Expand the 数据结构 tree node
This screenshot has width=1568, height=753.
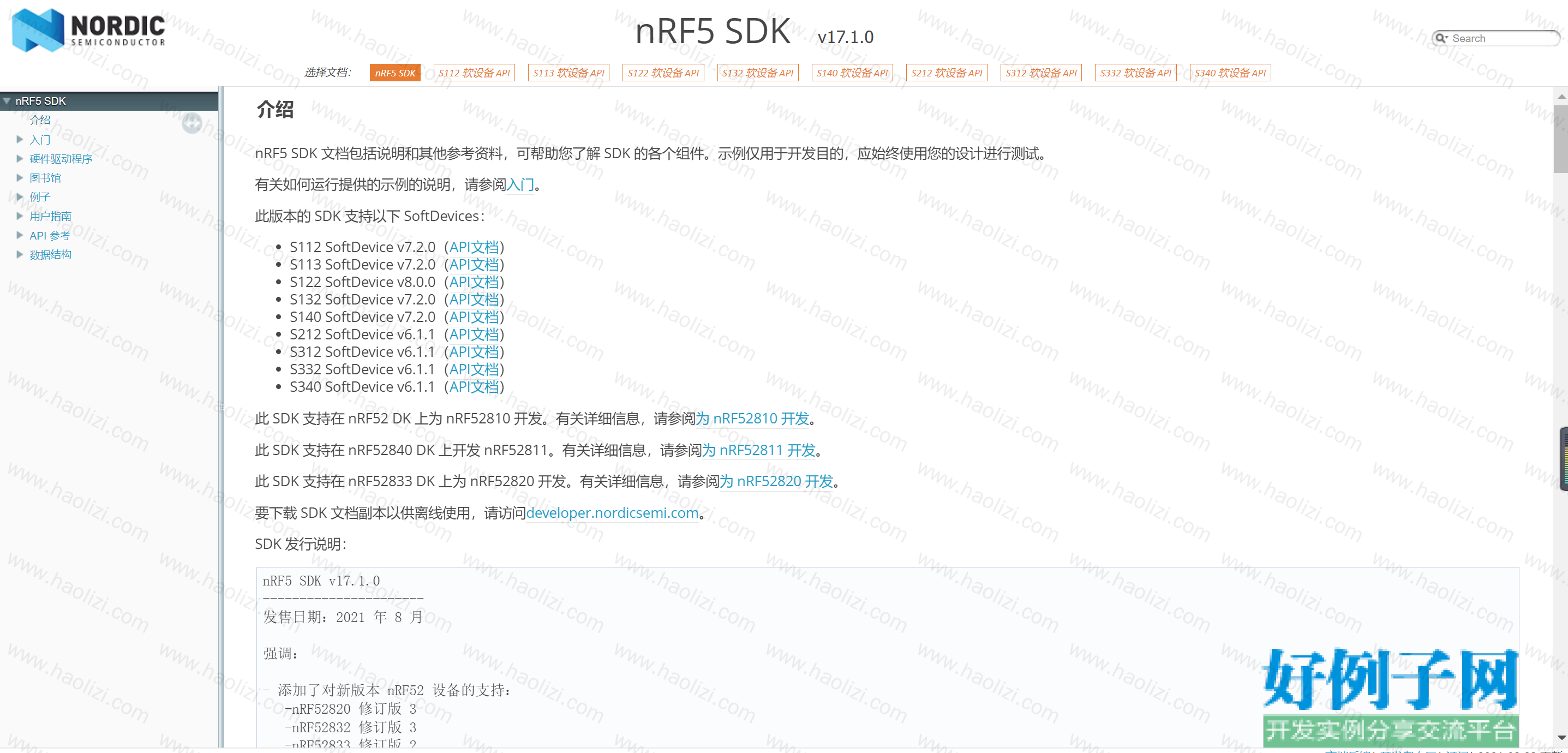20,254
